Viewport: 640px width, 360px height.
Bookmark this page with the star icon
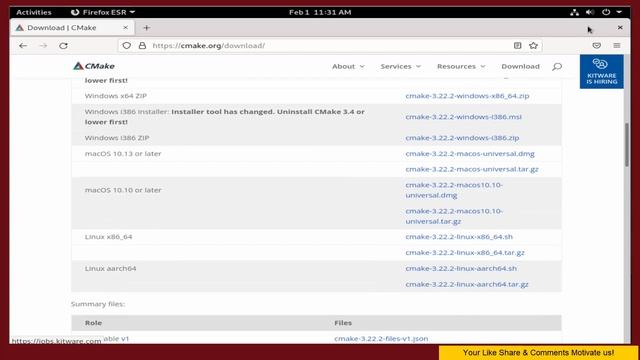(533, 46)
